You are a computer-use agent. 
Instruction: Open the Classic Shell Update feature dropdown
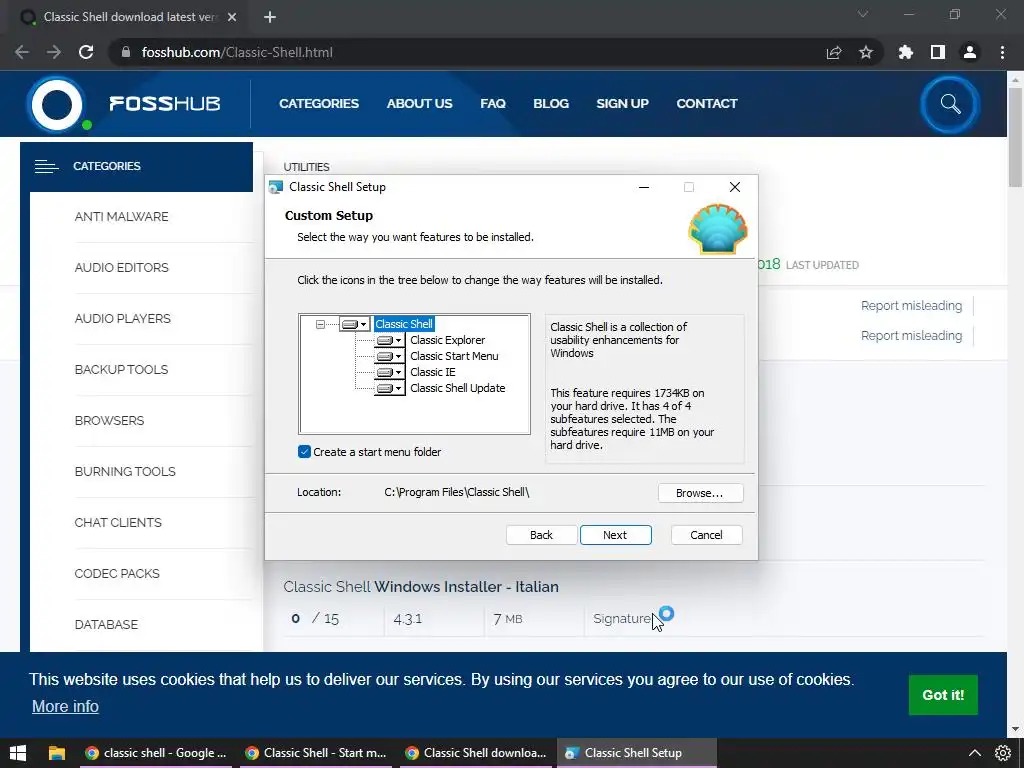coord(389,388)
